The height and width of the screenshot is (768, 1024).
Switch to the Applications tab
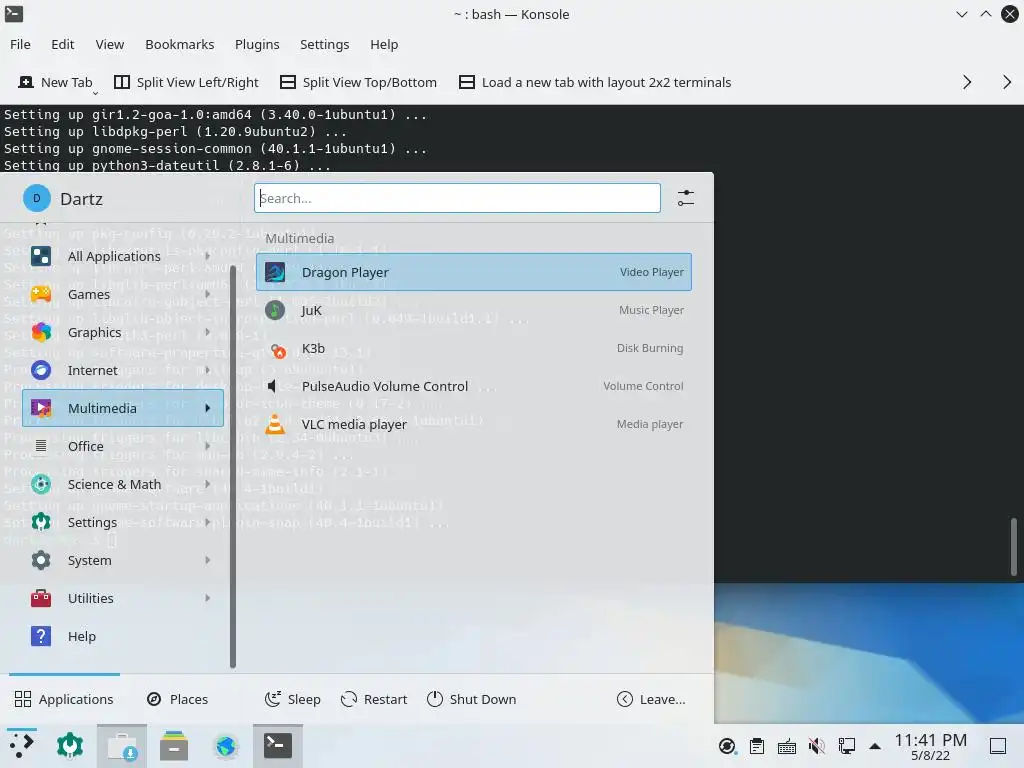[64, 699]
